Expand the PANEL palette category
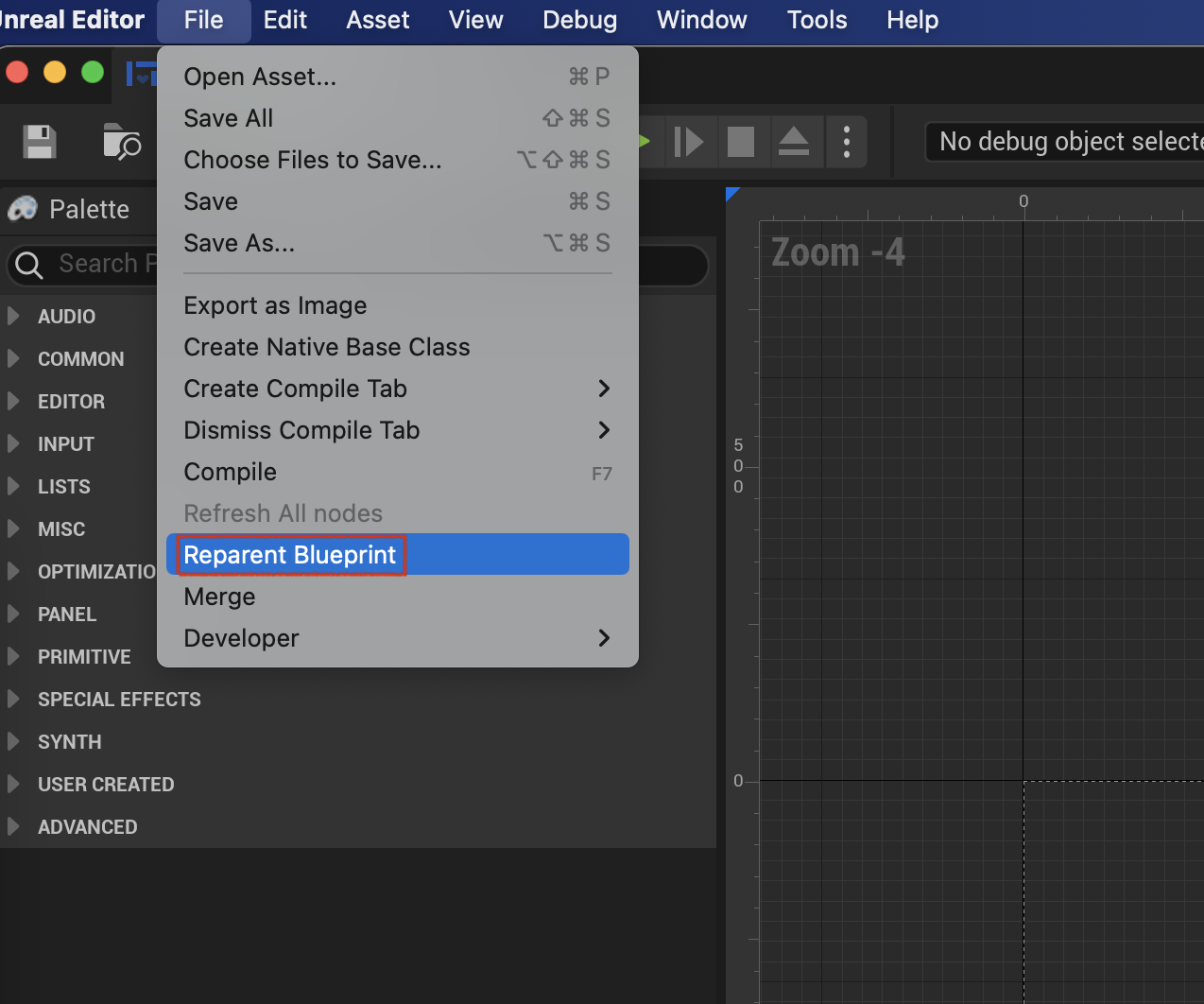 (13, 614)
